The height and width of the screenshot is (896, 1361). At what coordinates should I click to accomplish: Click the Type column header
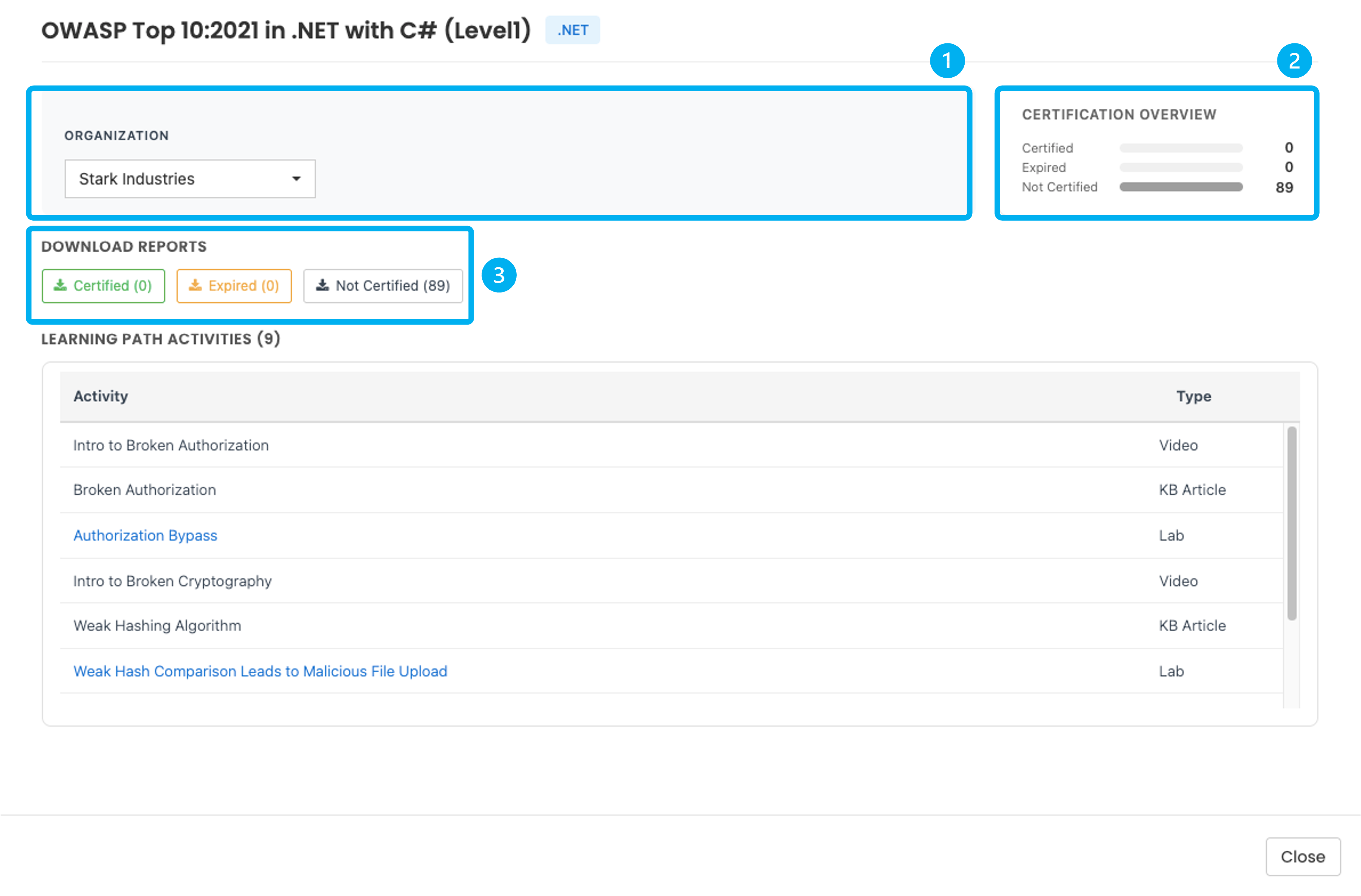pos(1193,396)
